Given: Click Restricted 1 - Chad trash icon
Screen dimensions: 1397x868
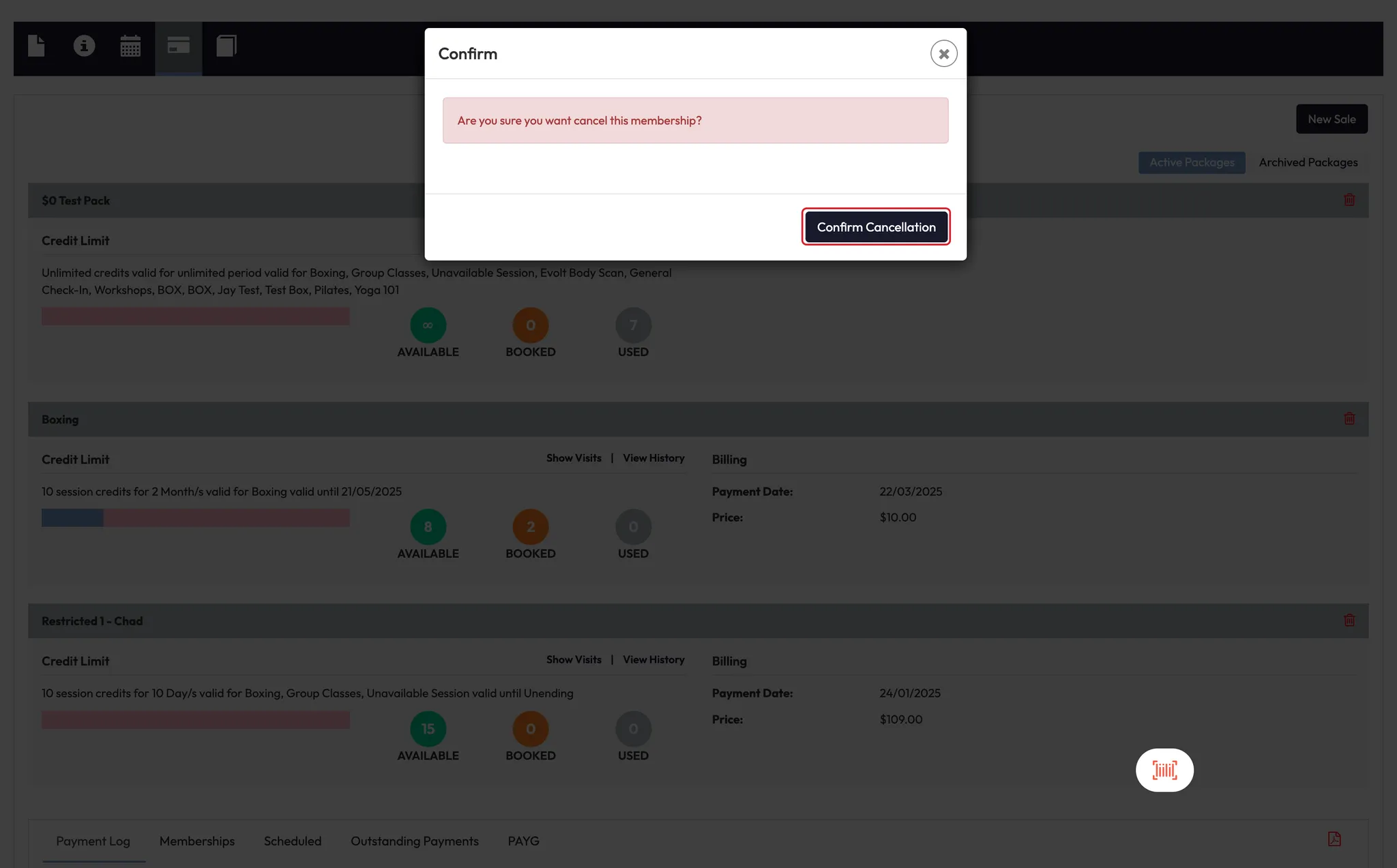Looking at the screenshot, I should [x=1349, y=620].
